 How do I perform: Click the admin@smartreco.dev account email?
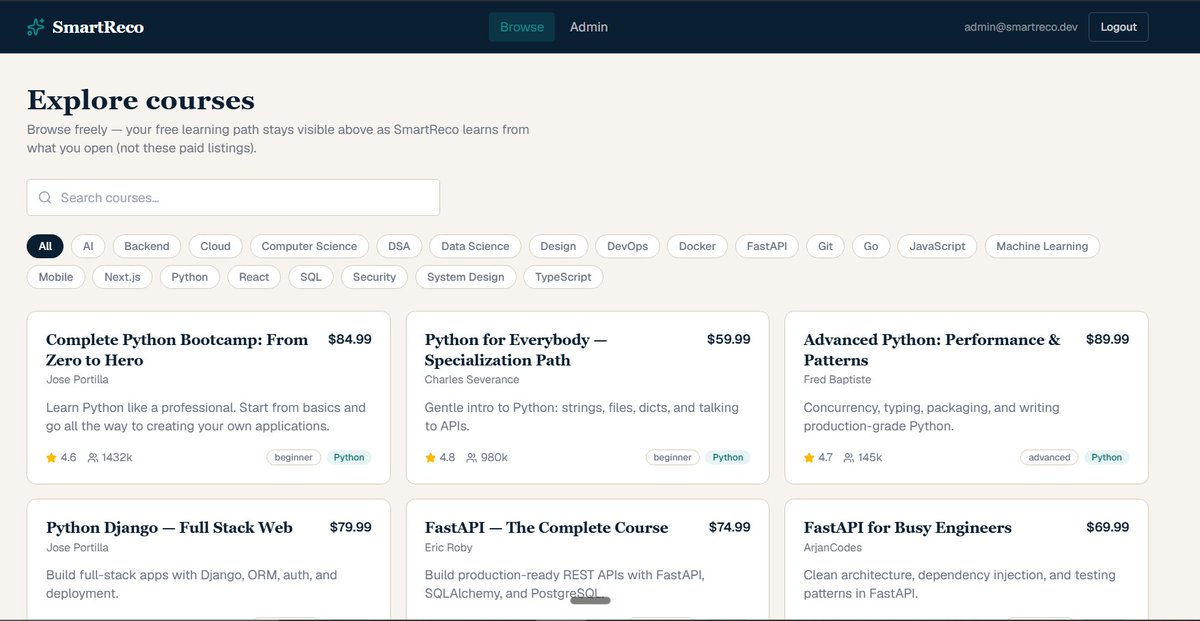click(x=1021, y=27)
